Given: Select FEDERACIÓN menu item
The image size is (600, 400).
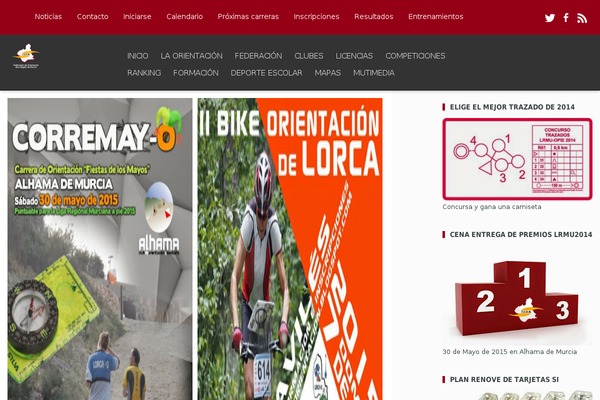Looking at the screenshot, I should (258, 56).
